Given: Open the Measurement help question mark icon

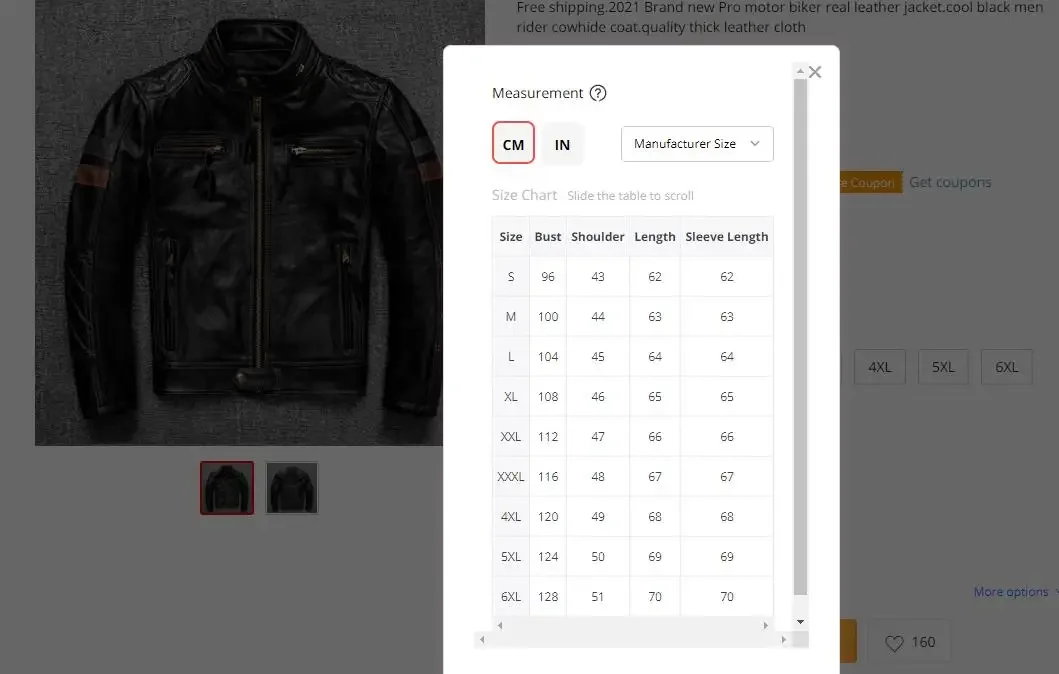Looking at the screenshot, I should (x=598, y=93).
